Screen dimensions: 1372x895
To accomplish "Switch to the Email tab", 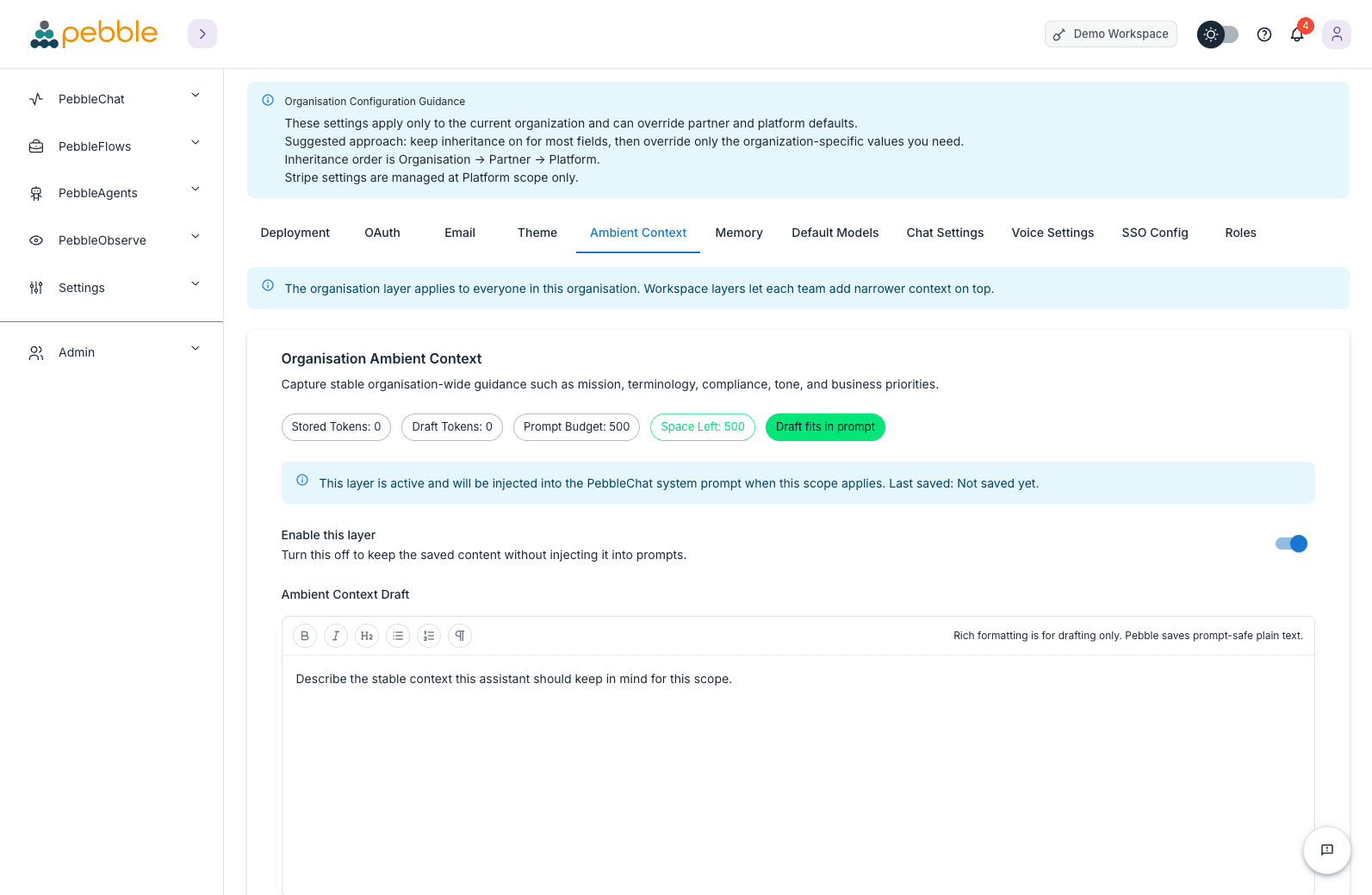I will point(460,233).
